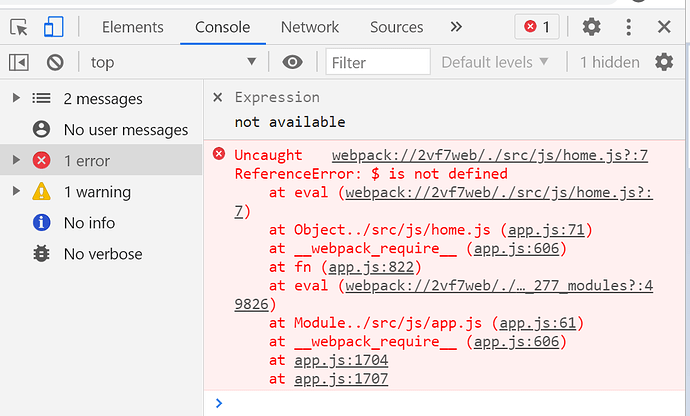
Task: Show more tabs with double chevron
Action: 456,27
